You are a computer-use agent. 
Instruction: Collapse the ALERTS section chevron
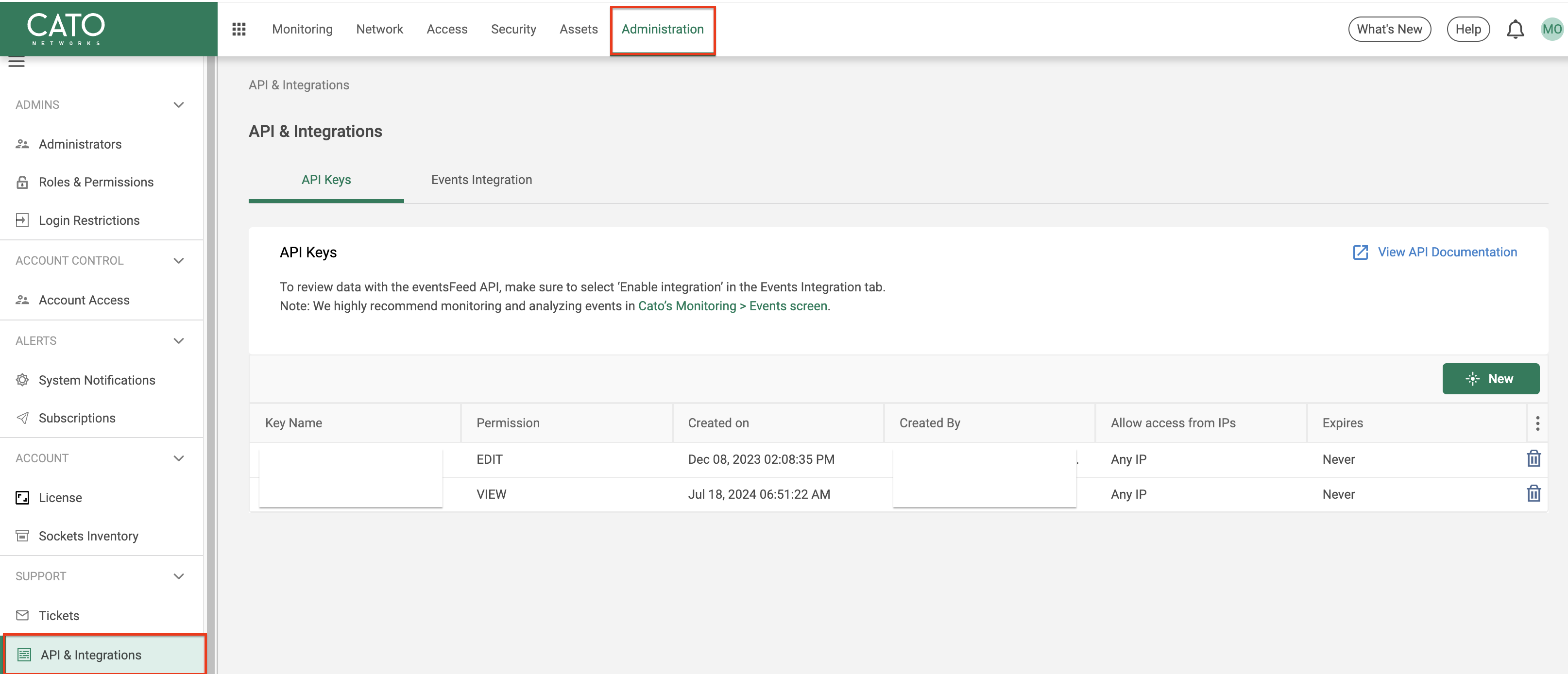pos(178,341)
